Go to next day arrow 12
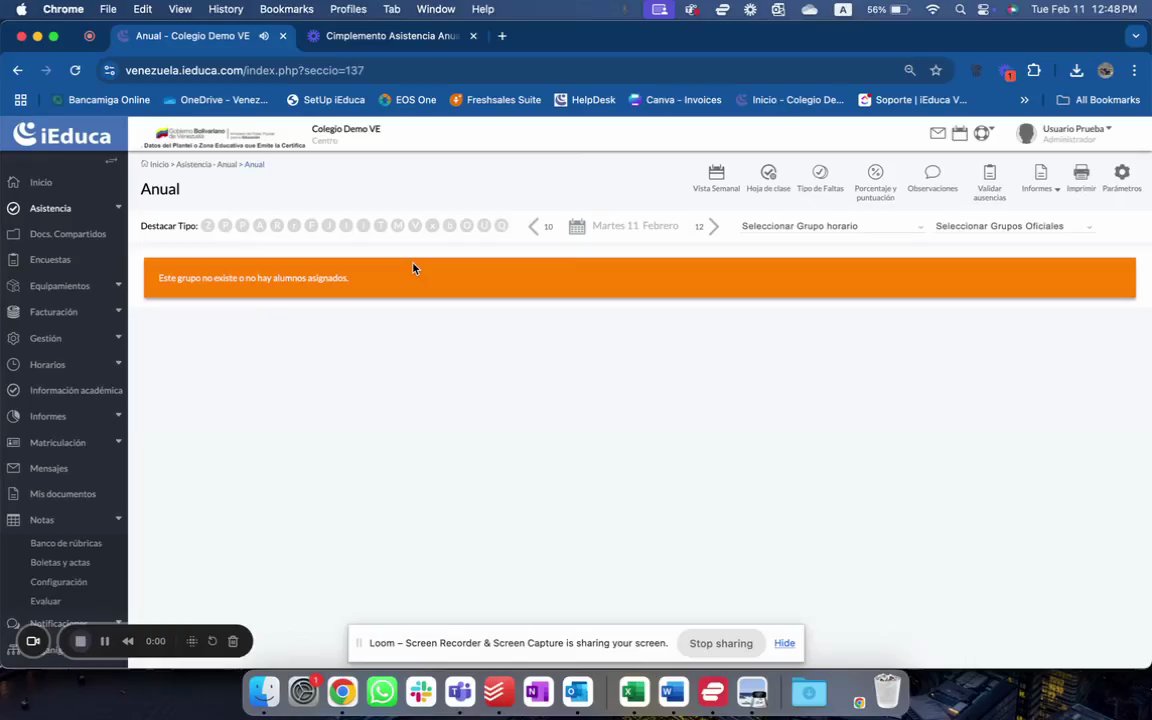This screenshot has width=1152, height=720. pyautogui.click(x=713, y=226)
